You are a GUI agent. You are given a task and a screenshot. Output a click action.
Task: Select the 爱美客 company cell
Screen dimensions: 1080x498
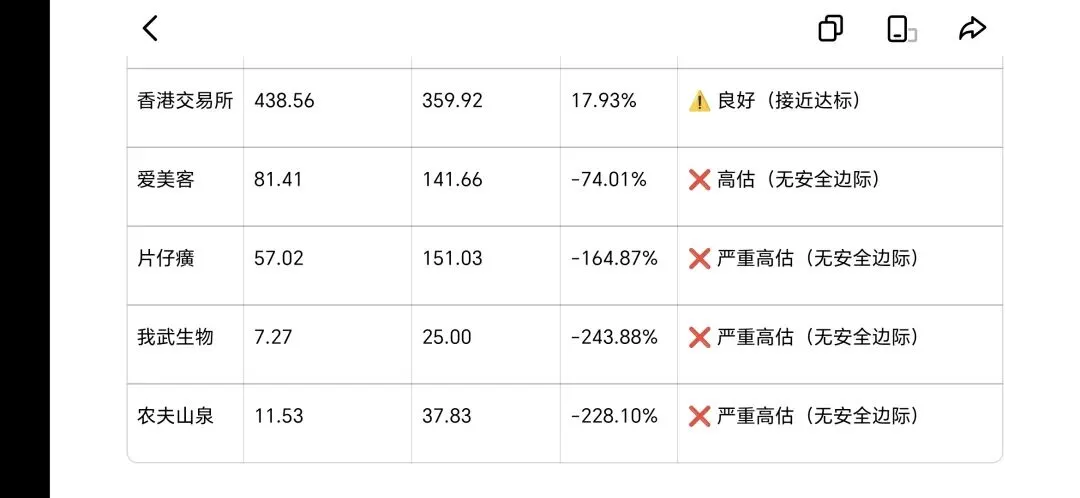[x=185, y=187]
